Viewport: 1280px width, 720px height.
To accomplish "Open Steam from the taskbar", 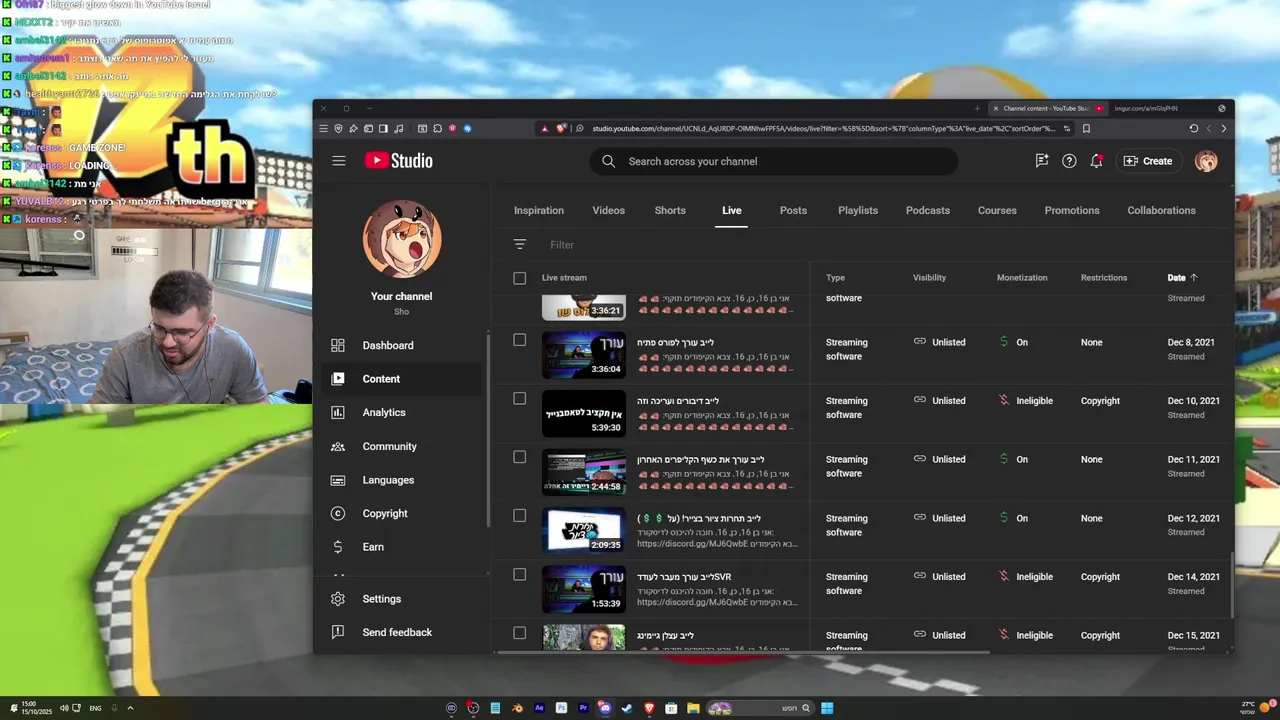I will [627, 708].
